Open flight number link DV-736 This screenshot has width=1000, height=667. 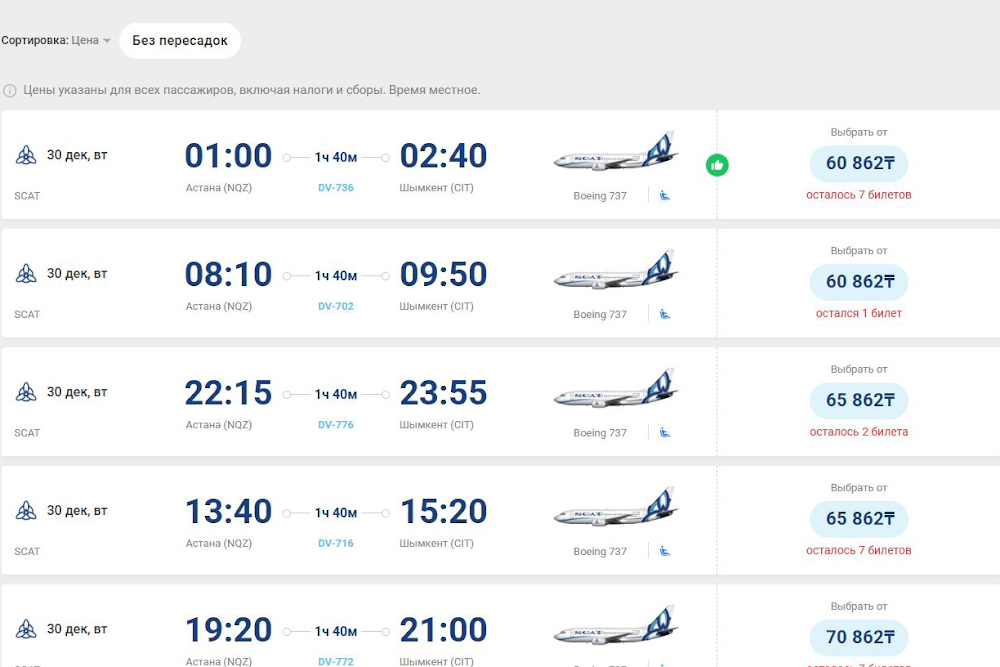(x=336, y=188)
